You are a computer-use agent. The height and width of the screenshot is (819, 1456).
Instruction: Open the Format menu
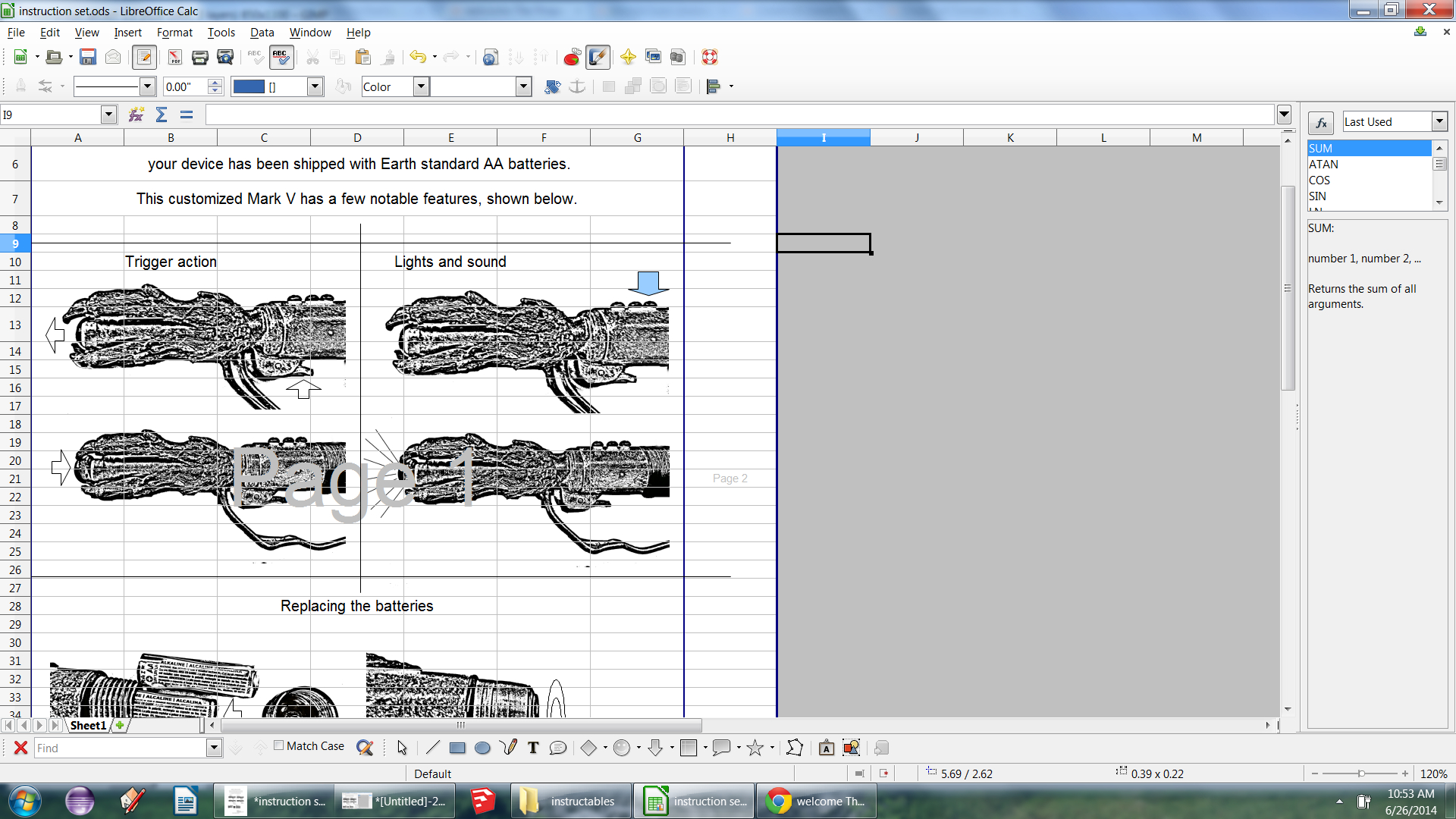(174, 33)
